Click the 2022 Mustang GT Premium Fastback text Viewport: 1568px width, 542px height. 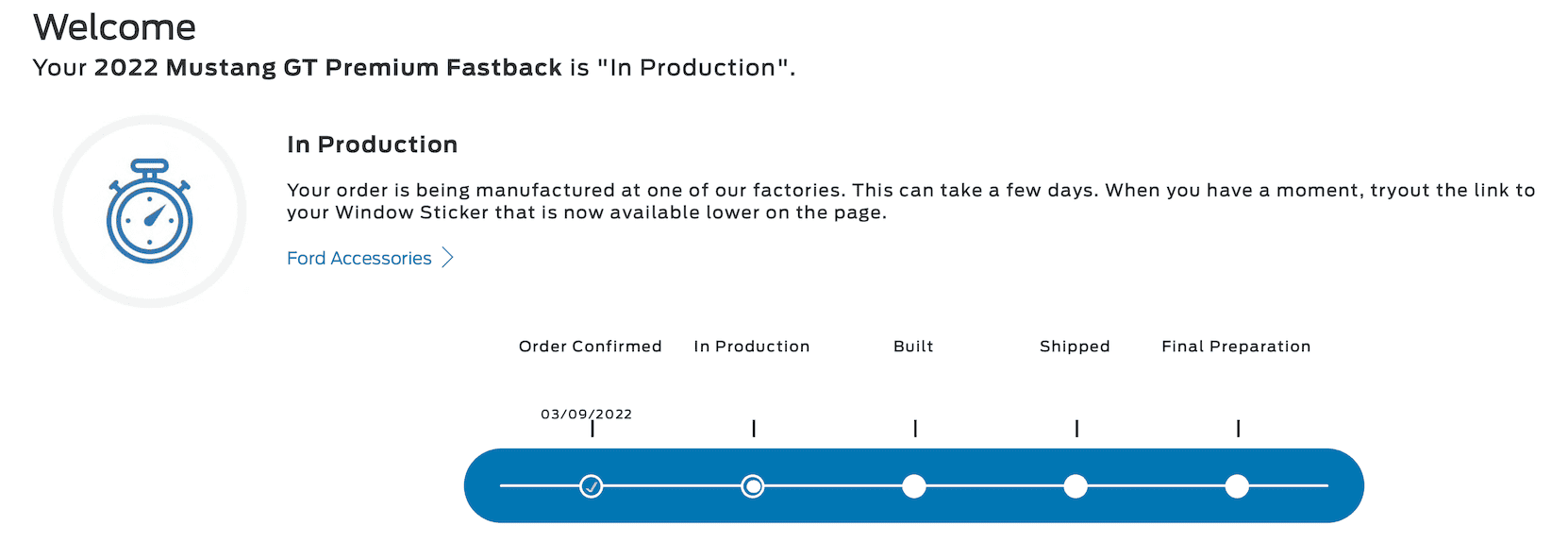(x=328, y=68)
